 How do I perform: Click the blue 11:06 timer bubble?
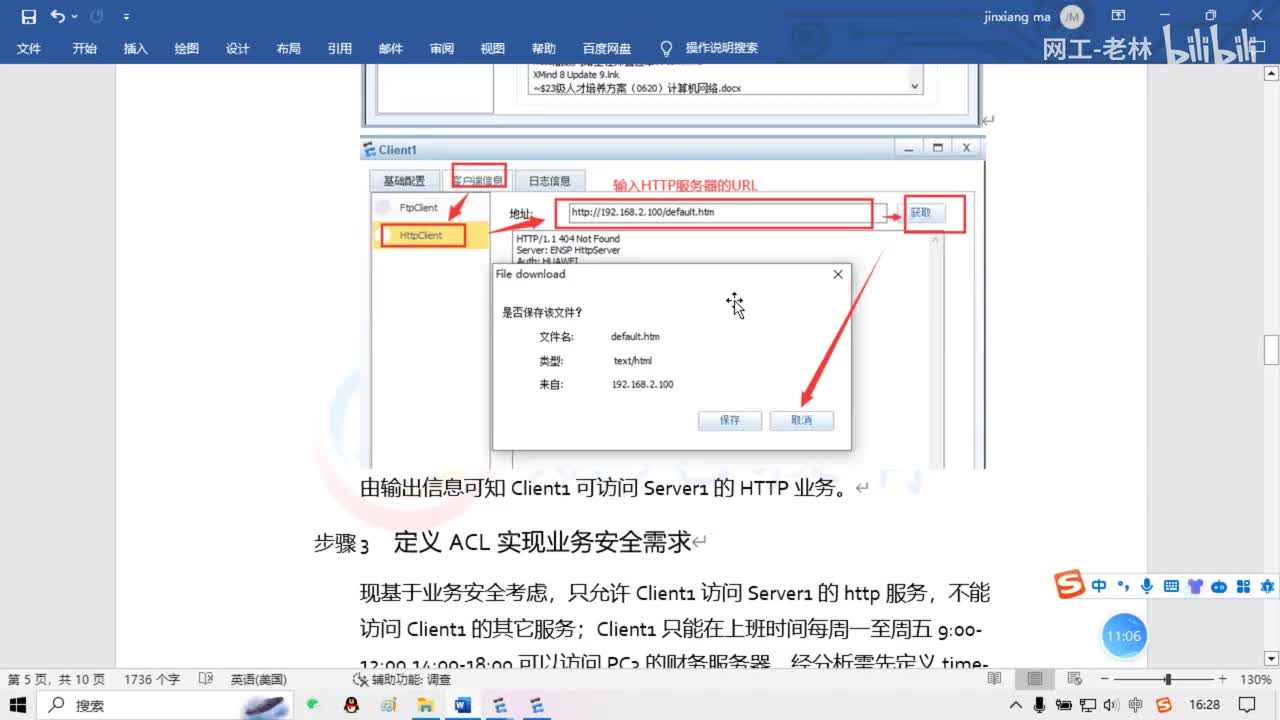tap(1123, 636)
